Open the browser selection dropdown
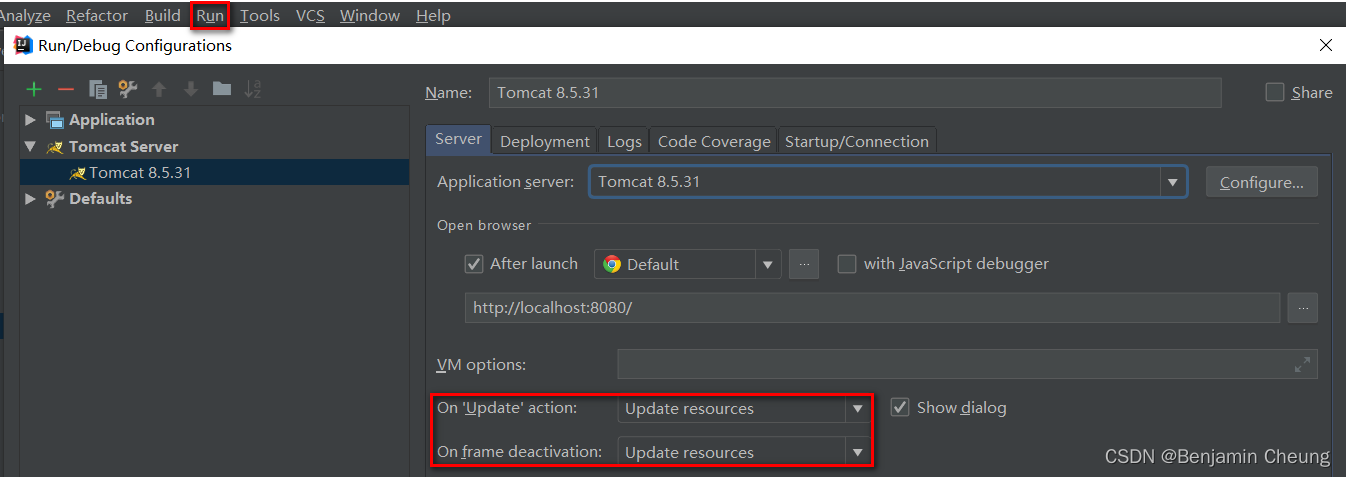Image resolution: width=1346 pixels, height=477 pixels. (768, 265)
